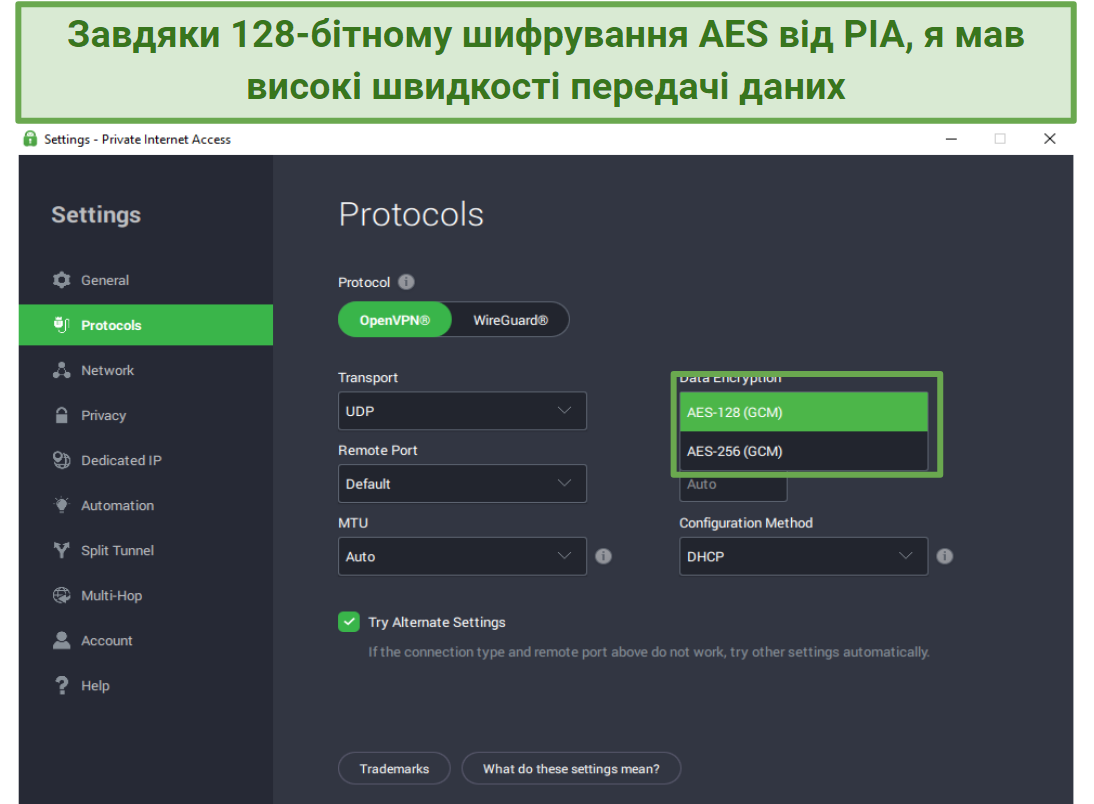Click the Protocols page heading
This screenshot has height=804, width=1094.
click(x=411, y=214)
